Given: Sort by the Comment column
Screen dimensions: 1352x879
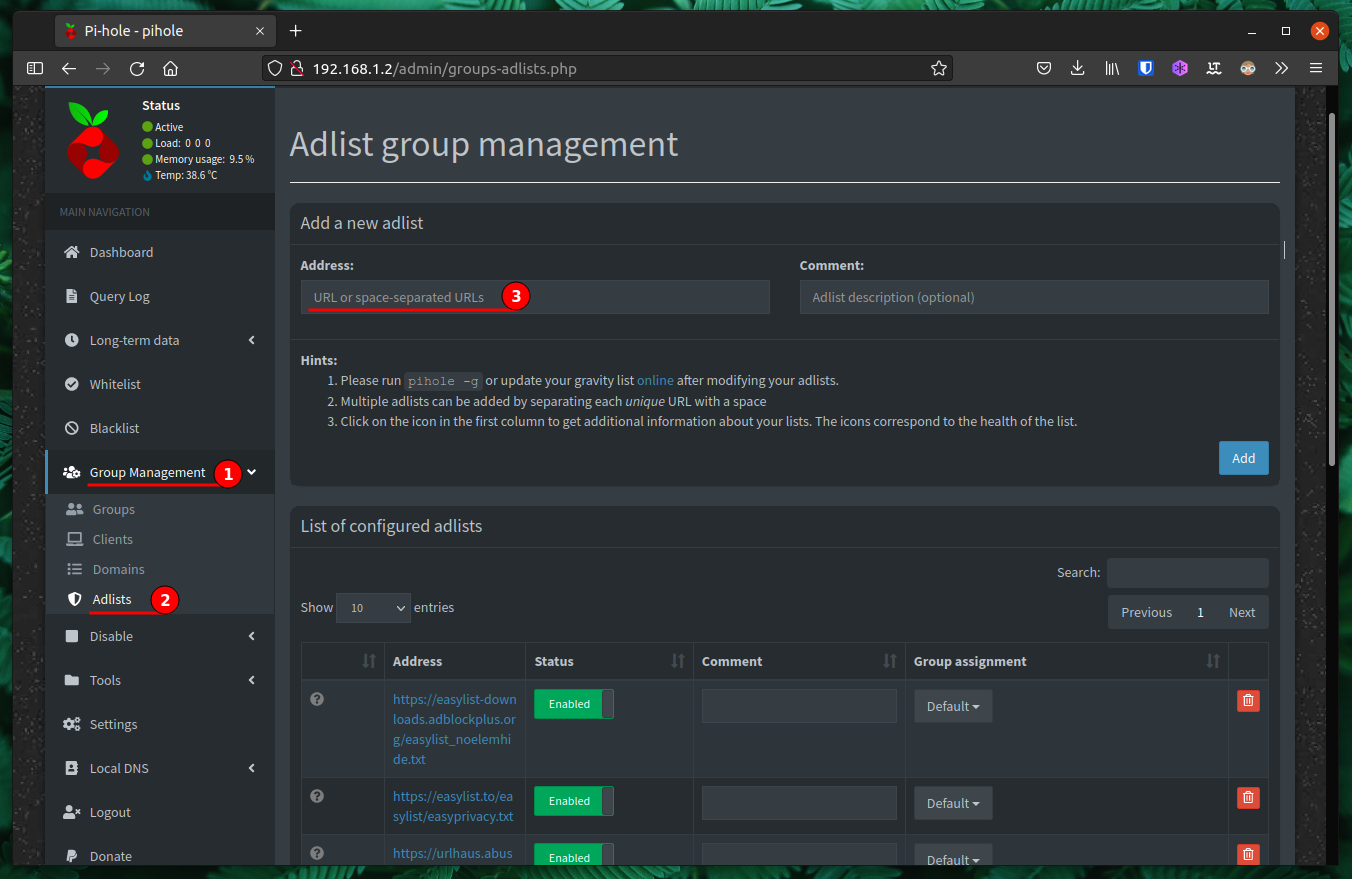Looking at the screenshot, I should coord(799,661).
